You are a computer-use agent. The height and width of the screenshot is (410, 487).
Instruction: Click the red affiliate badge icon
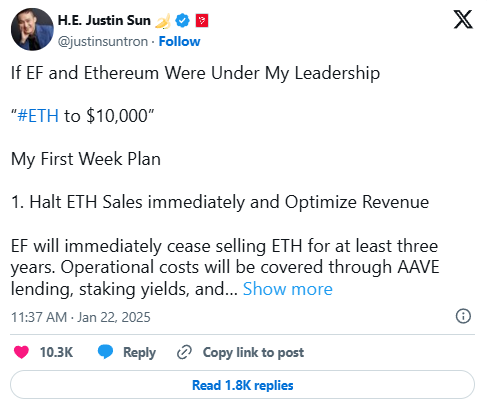[x=202, y=21]
